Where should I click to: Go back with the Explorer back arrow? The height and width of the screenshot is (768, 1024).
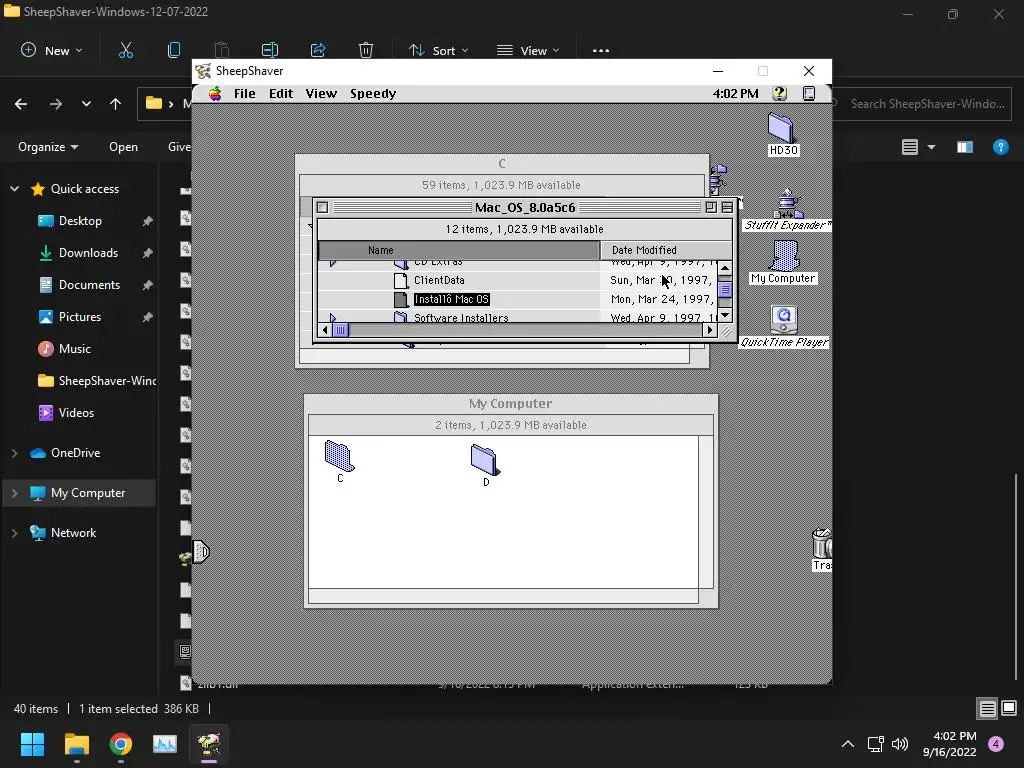pyautogui.click(x=21, y=104)
